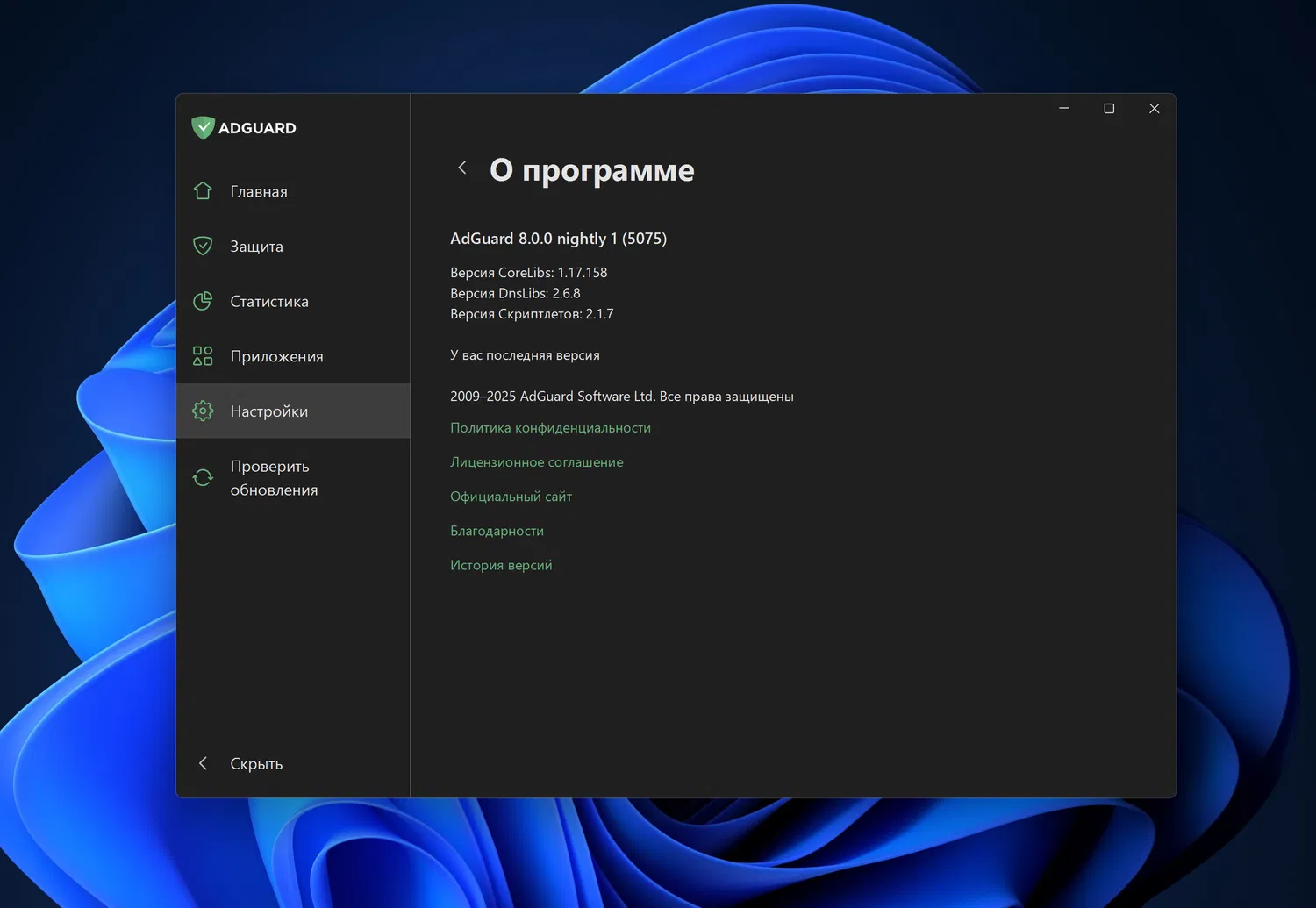1316x908 pixels.
Task: Maximize the AdGuard window
Action: 1109,108
